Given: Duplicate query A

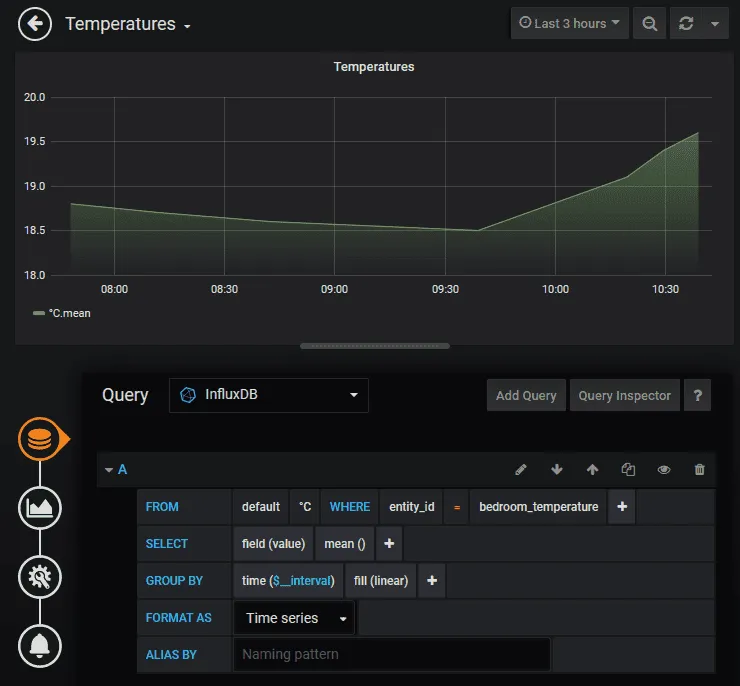Looking at the screenshot, I should (x=628, y=469).
